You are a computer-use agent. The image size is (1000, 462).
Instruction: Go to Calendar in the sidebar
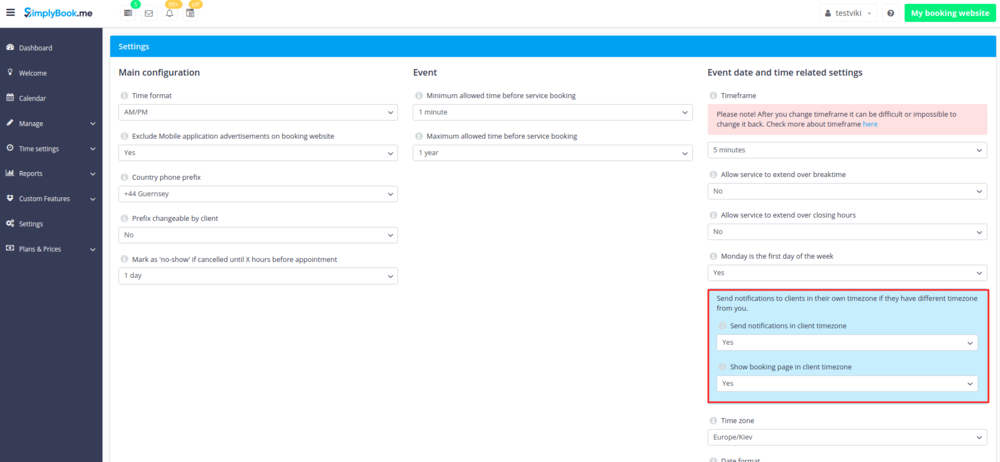pos(32,98)
